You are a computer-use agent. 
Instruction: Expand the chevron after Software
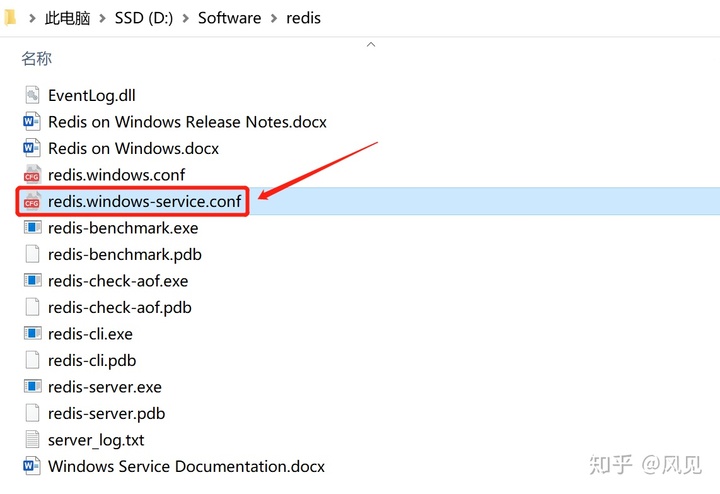tap(274, 18)
